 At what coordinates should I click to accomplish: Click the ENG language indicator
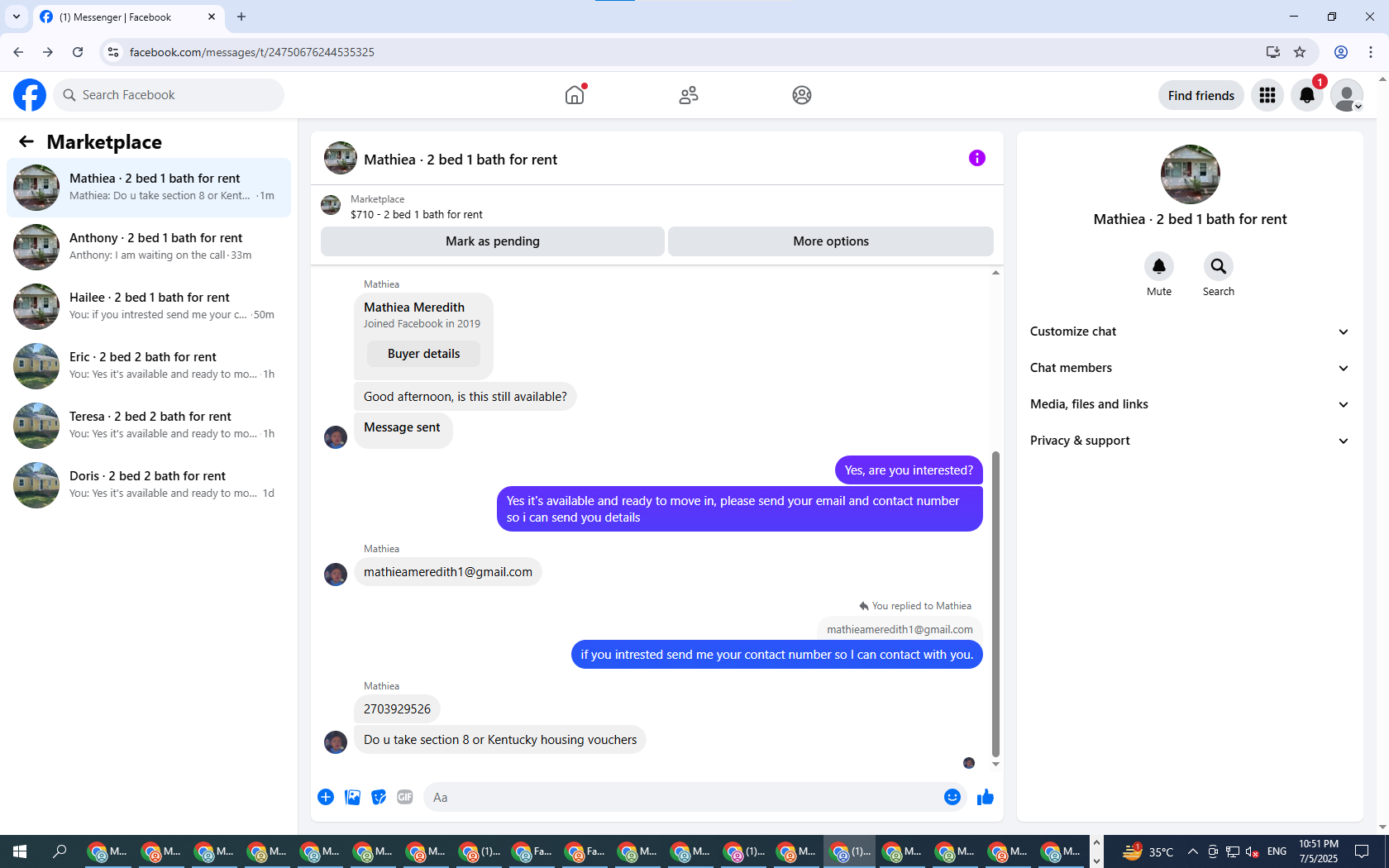tap(1277, 851)
